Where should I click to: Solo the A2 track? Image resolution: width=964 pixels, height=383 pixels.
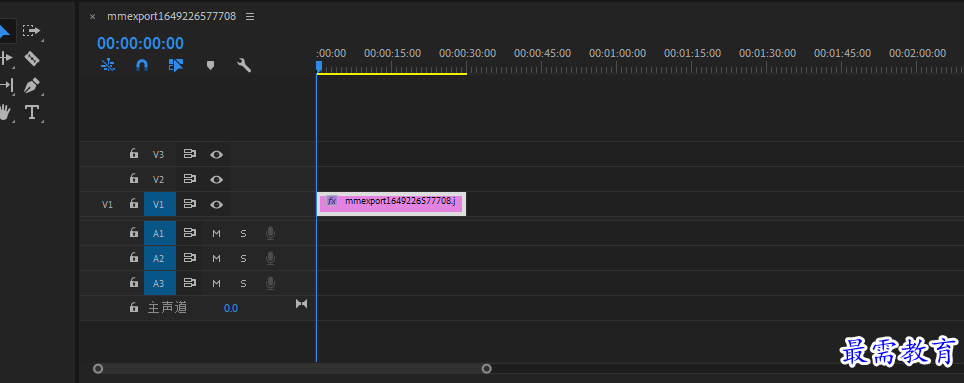pos(243,258)
